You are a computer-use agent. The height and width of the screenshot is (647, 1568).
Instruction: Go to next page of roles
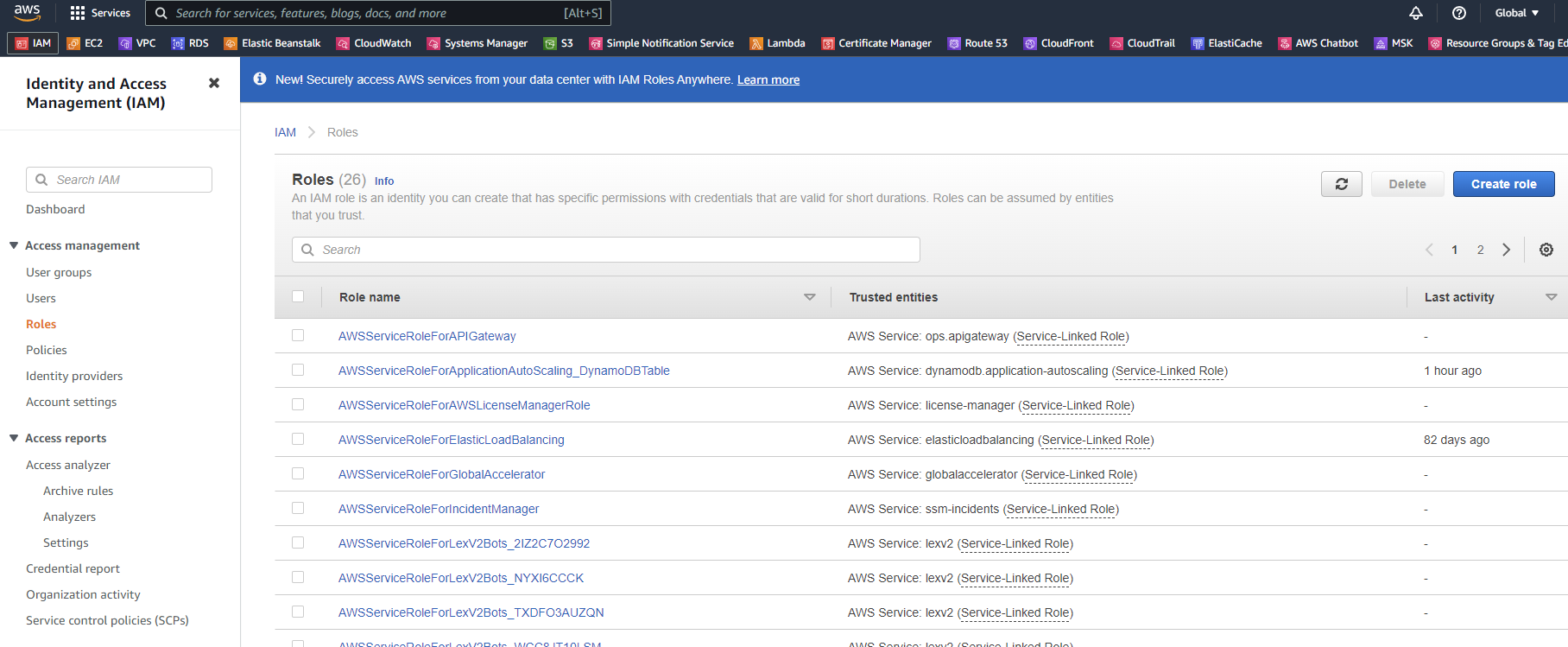click(x=1507, y=250)
